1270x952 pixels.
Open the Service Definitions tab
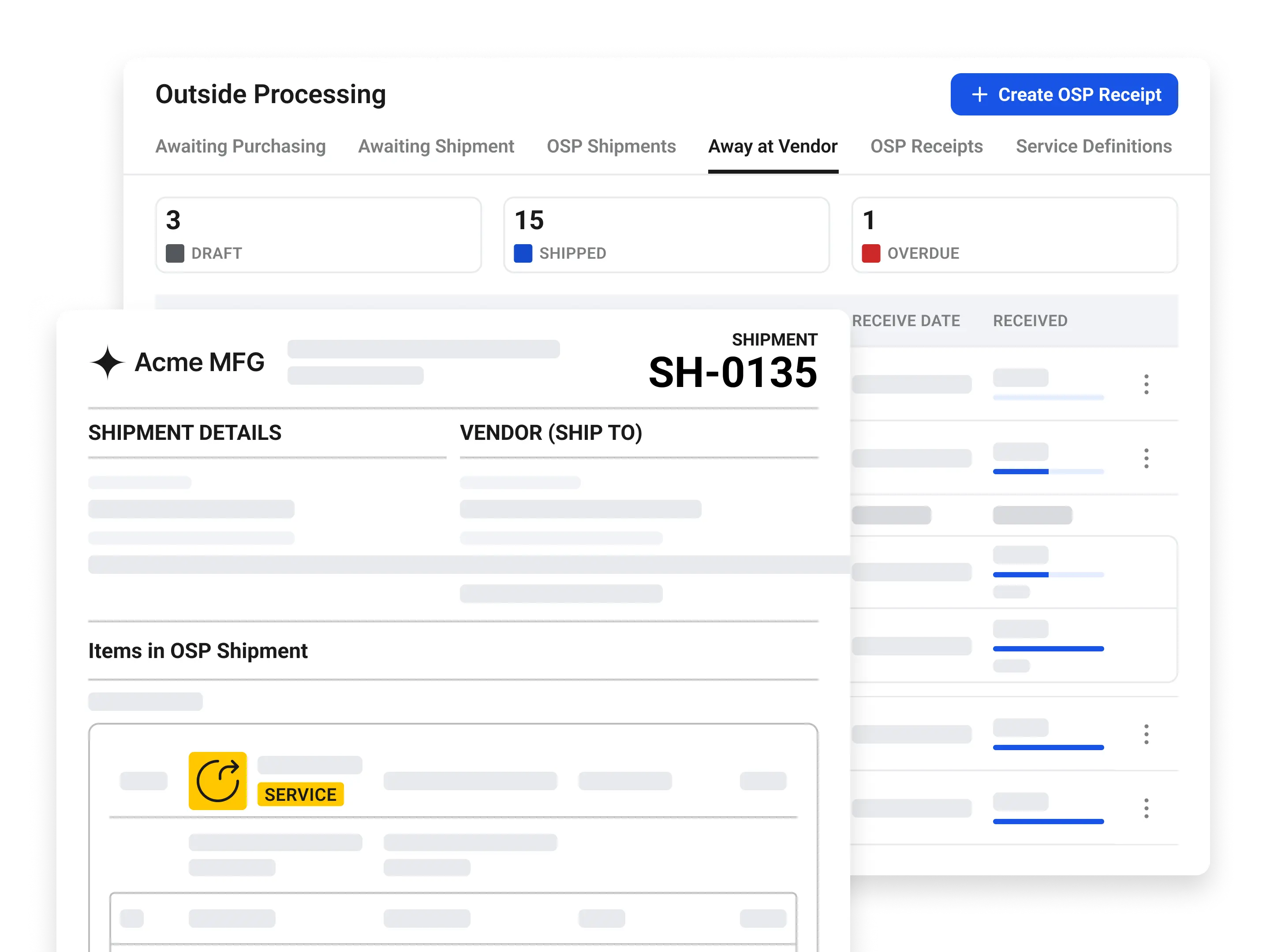pos(1094,146)
